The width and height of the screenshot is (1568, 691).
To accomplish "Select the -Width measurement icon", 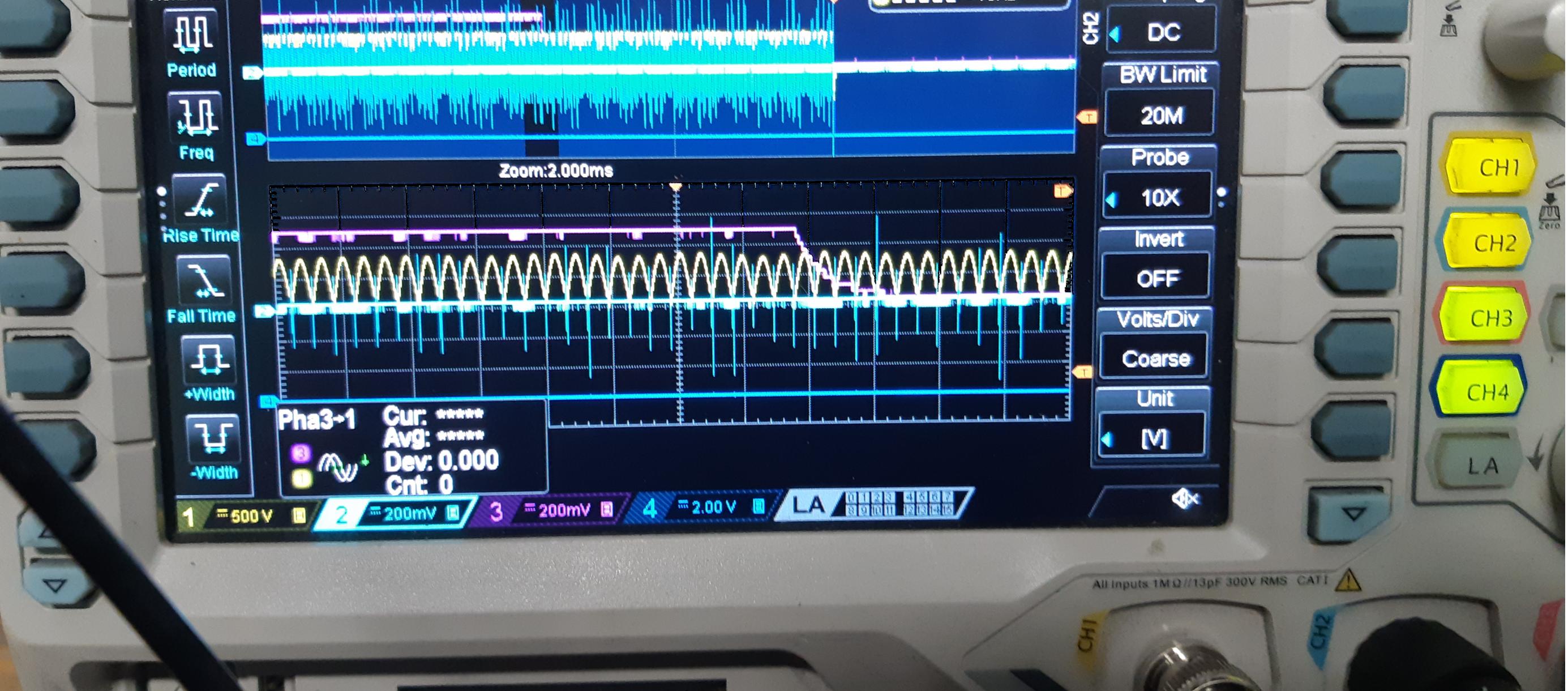I will point(212,438).
